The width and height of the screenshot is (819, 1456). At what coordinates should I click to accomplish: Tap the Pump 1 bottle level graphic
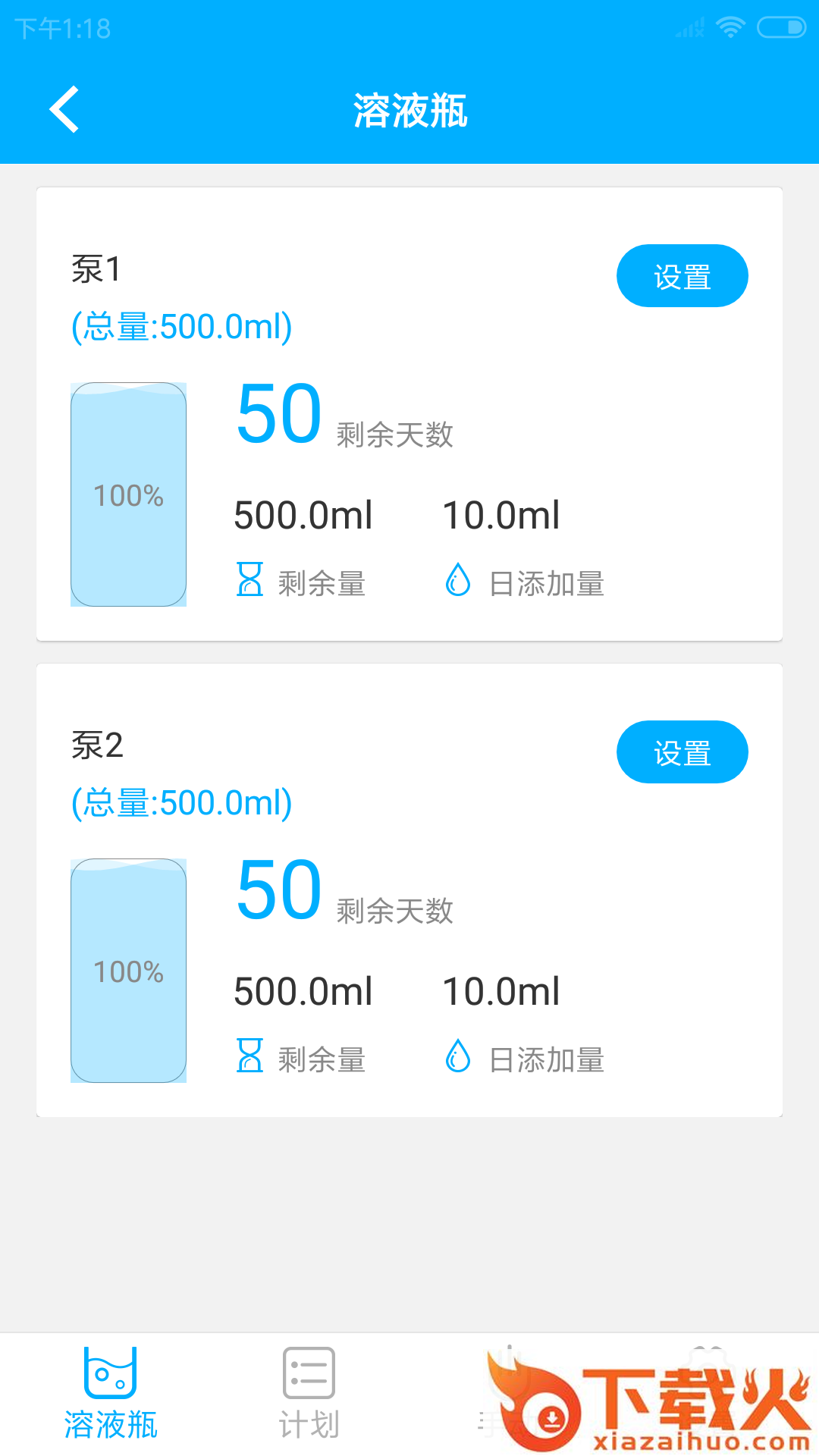pyautogui.click(x=128, y=494)
